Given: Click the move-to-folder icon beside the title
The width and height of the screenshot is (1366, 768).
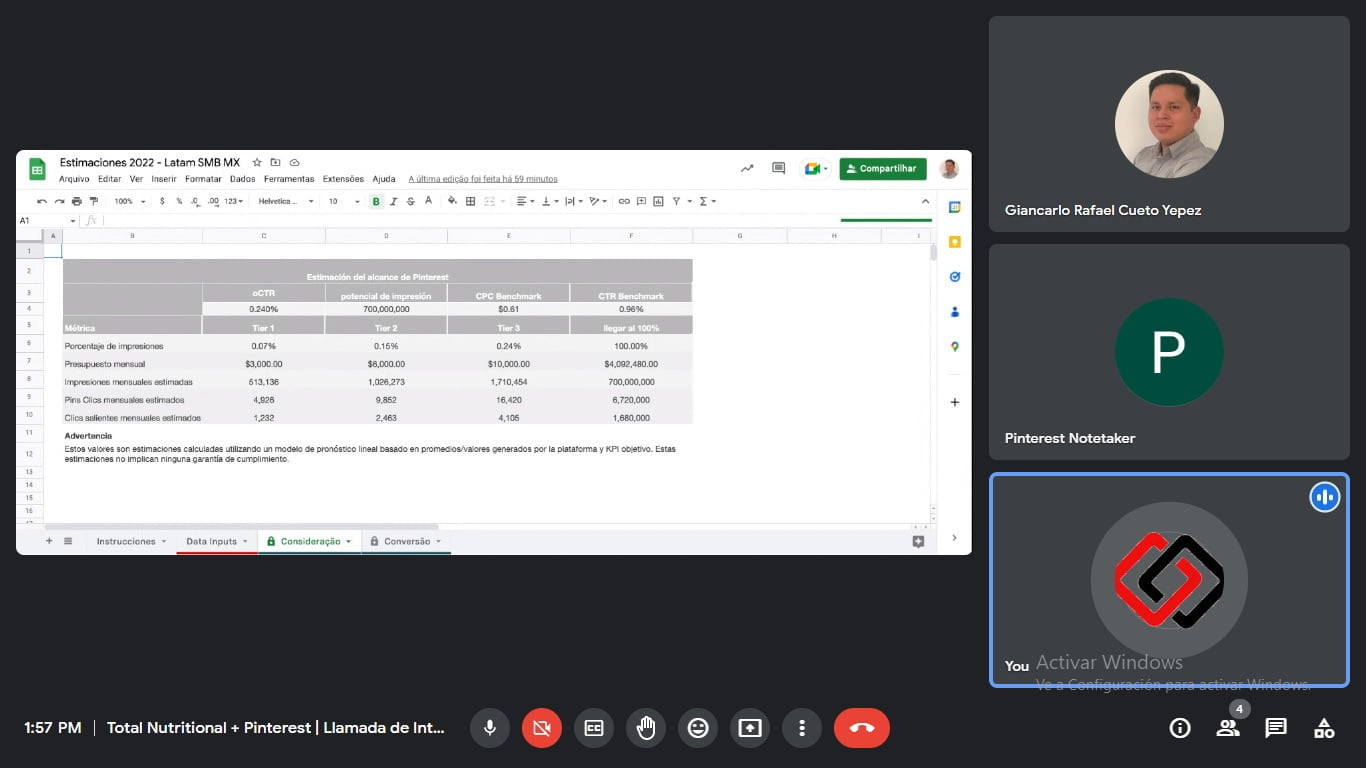Looking at the screenshot, I should click(x=276, y=162).
